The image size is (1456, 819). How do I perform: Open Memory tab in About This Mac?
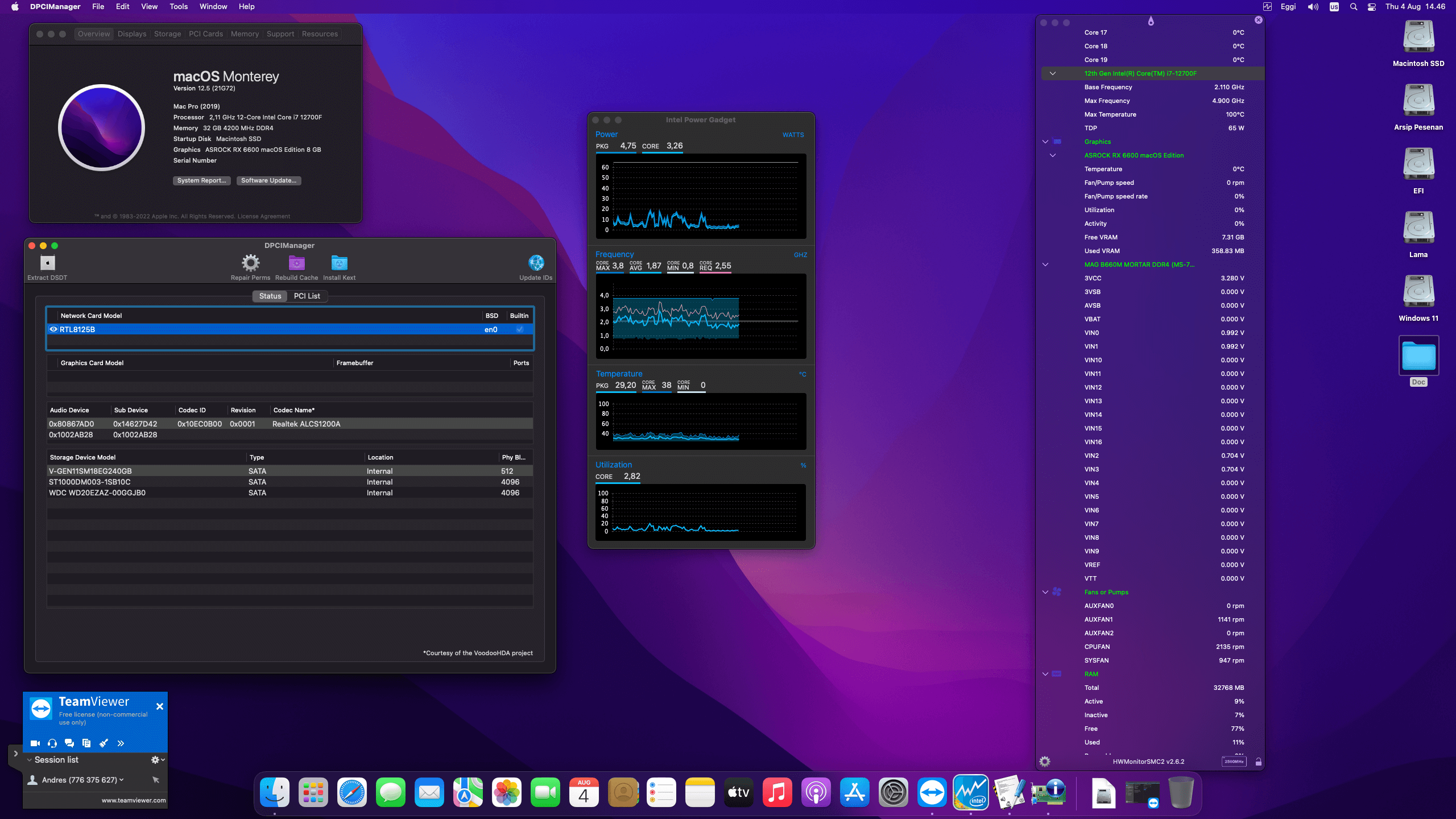click(x=245, y=34)
